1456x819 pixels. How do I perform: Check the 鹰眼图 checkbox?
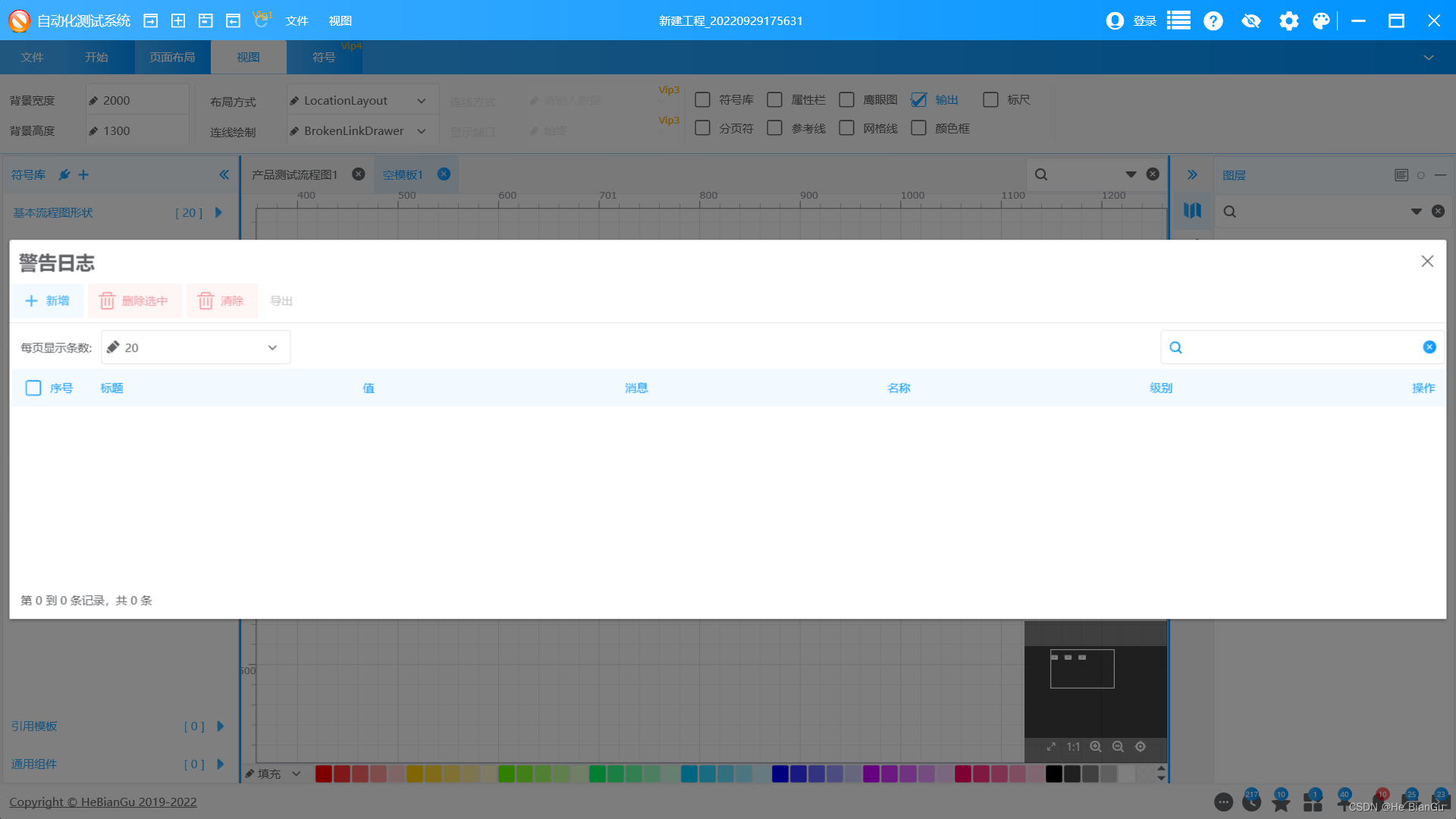(x=846, y=99)
